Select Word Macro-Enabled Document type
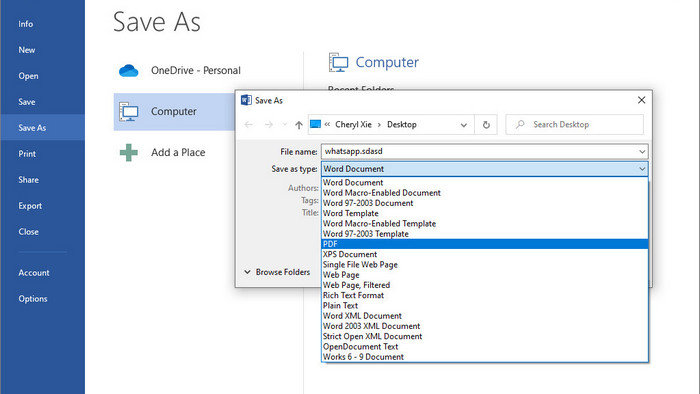The height and width of the screenshot is (394, 700). (485, 193)
